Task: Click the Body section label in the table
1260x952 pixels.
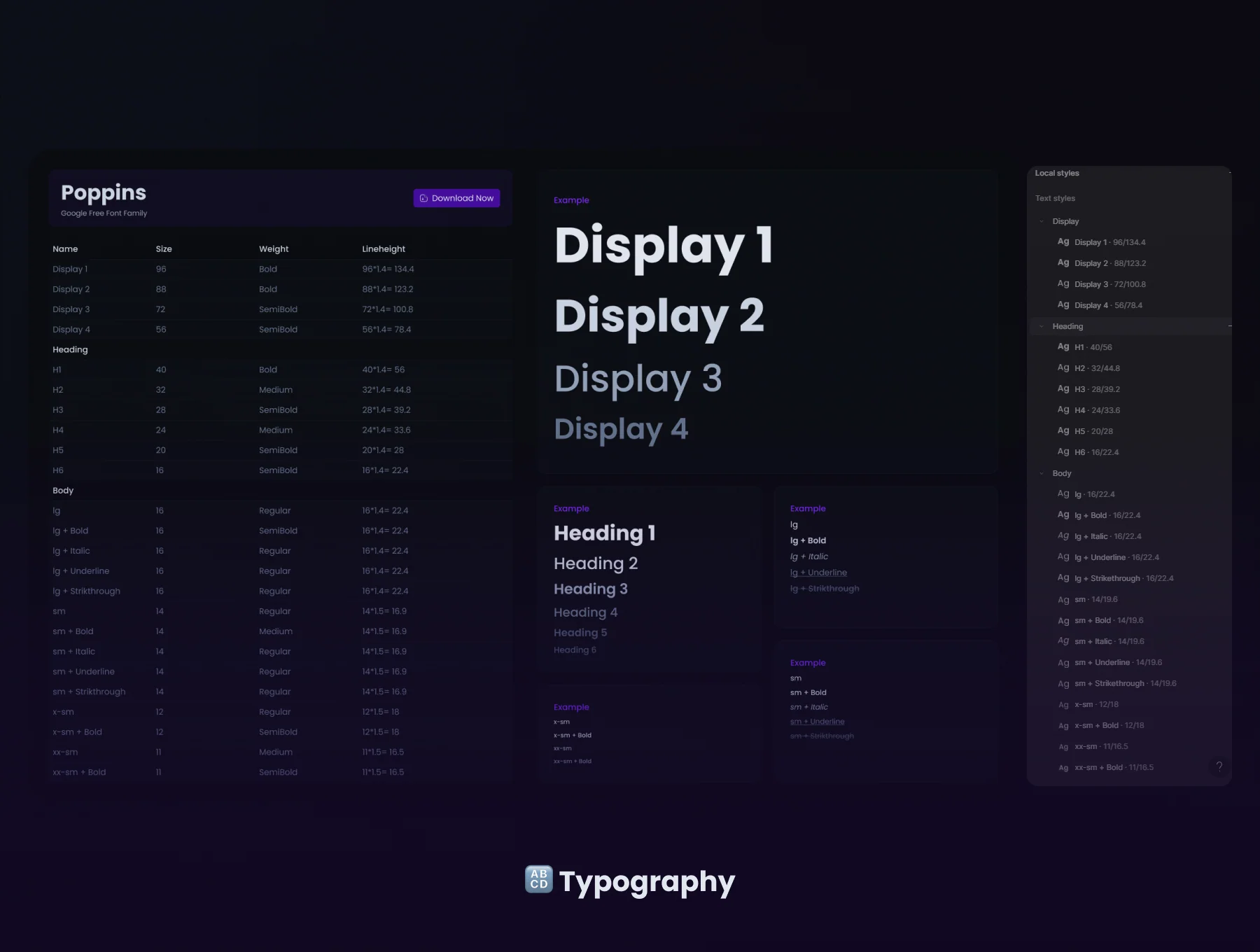Action: (63, 491)
